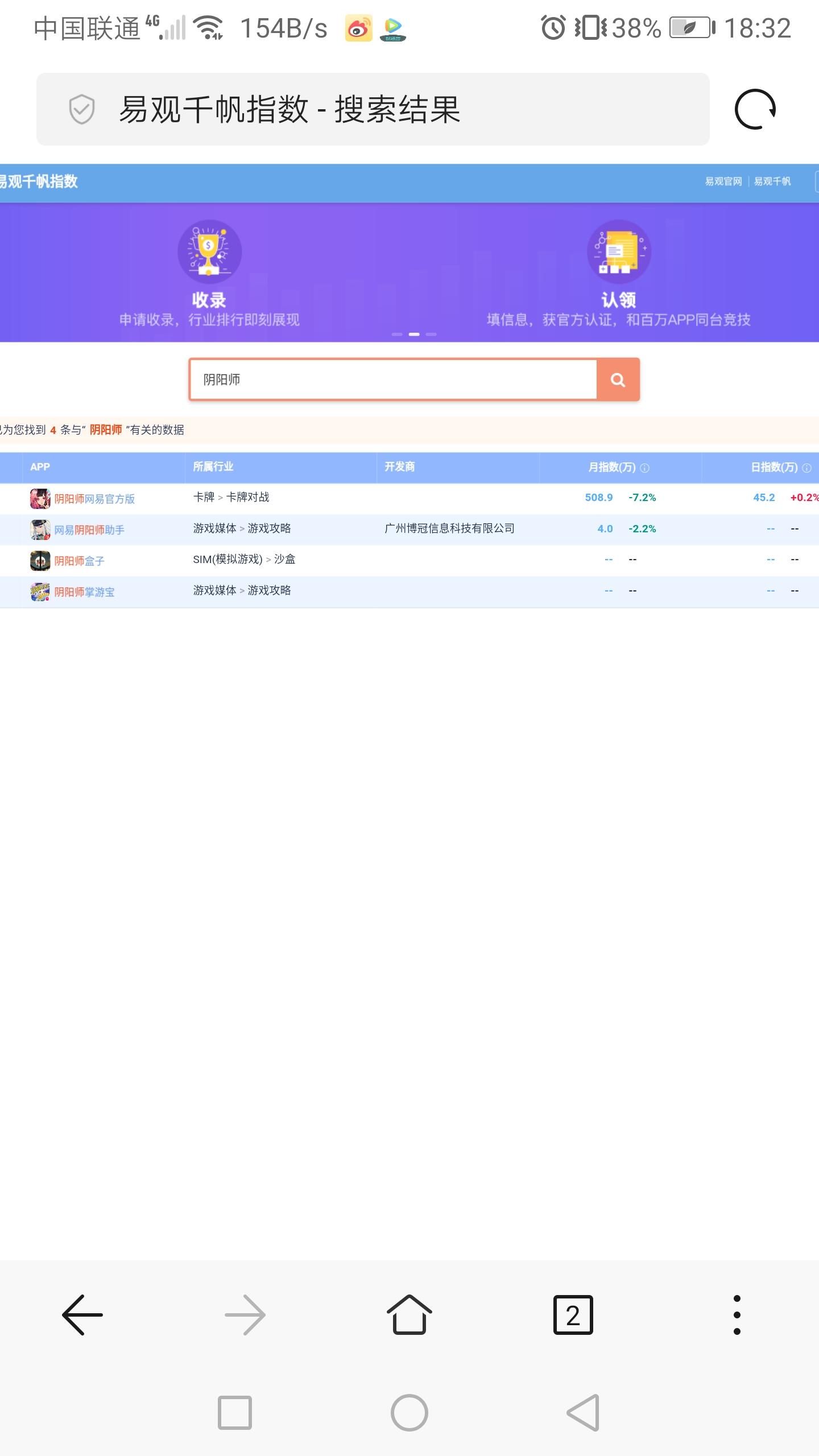819x1456 pixels.
Task: Open the 阴阳师掌游宝 app link
Action: point(84,592)
